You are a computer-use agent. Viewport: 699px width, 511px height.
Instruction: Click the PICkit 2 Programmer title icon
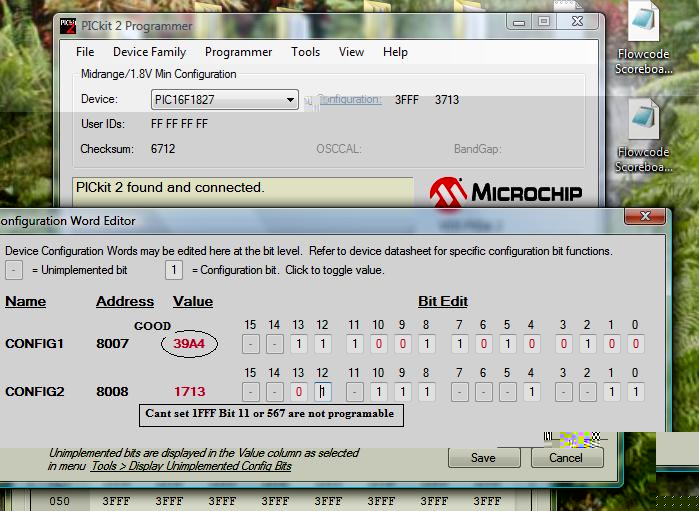(x=68, y=26)
